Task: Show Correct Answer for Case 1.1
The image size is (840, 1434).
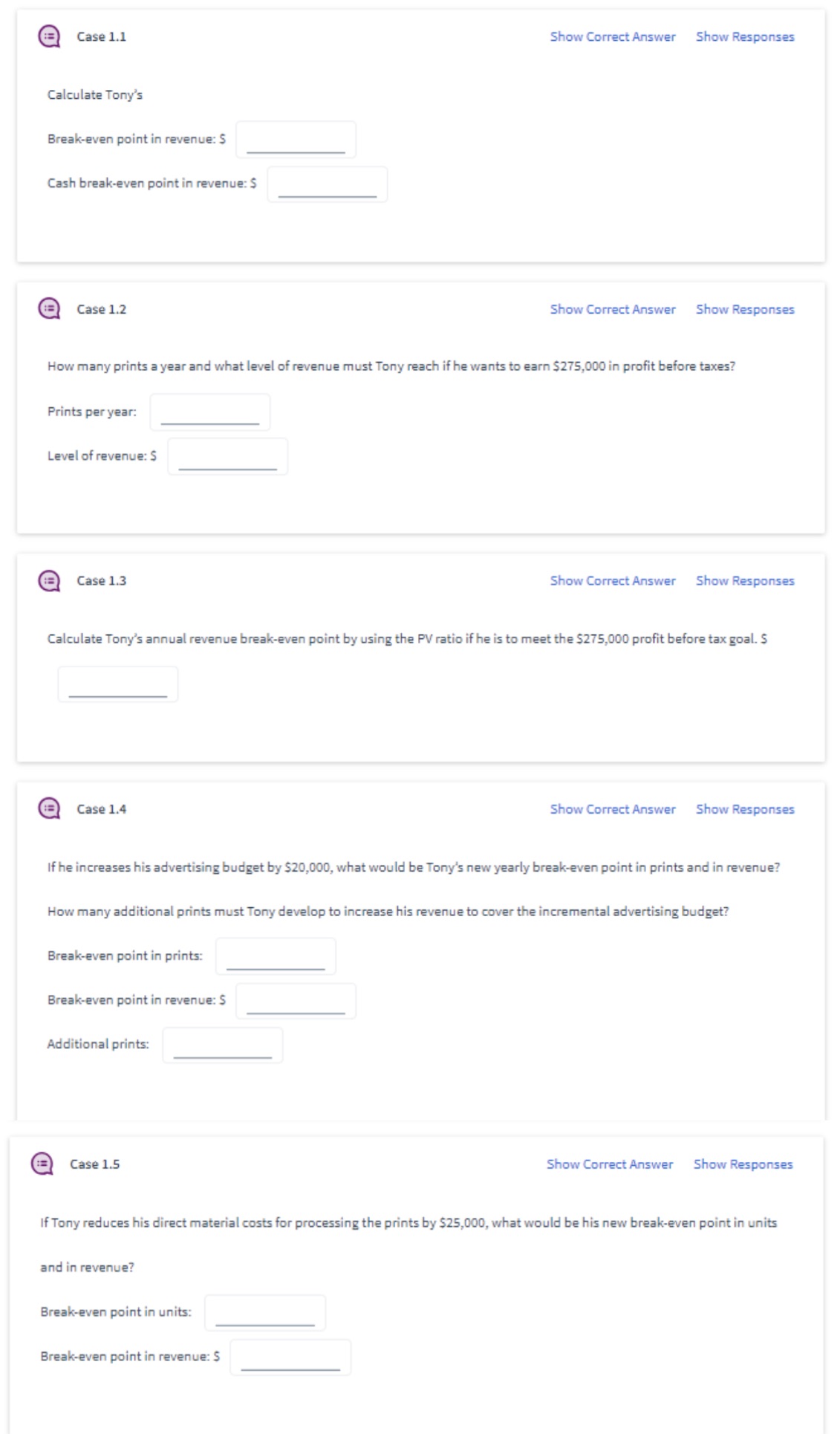Action: click(x=612, y=36)
